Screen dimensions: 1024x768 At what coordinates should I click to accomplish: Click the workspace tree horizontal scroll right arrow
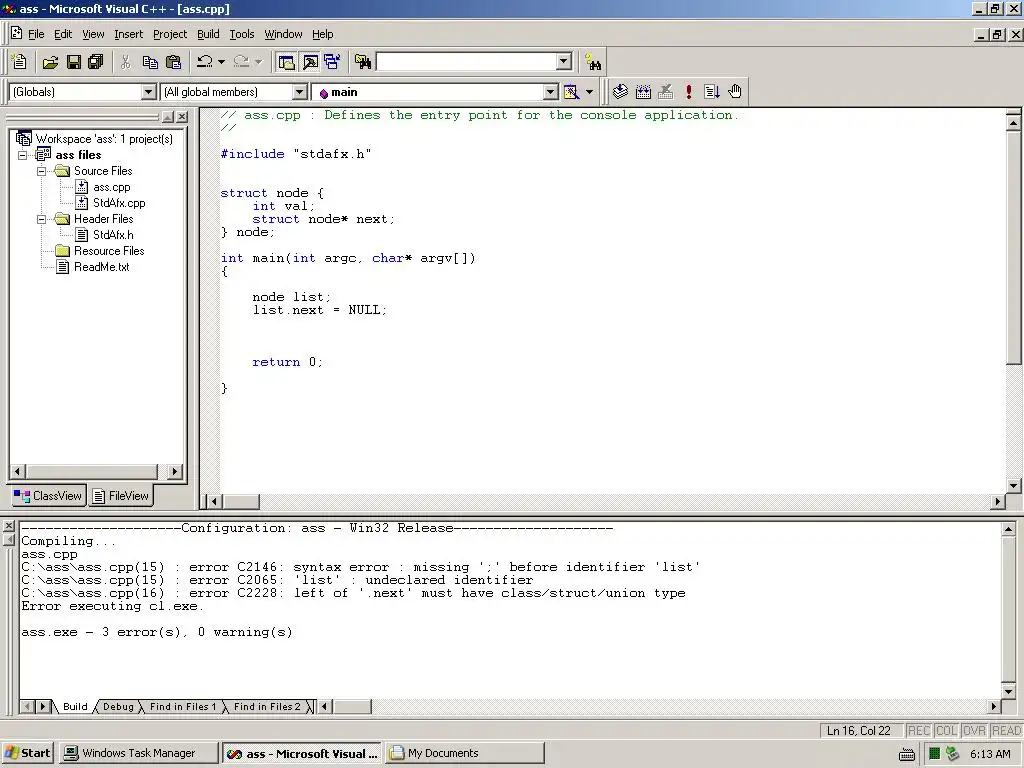pos(174,472)
